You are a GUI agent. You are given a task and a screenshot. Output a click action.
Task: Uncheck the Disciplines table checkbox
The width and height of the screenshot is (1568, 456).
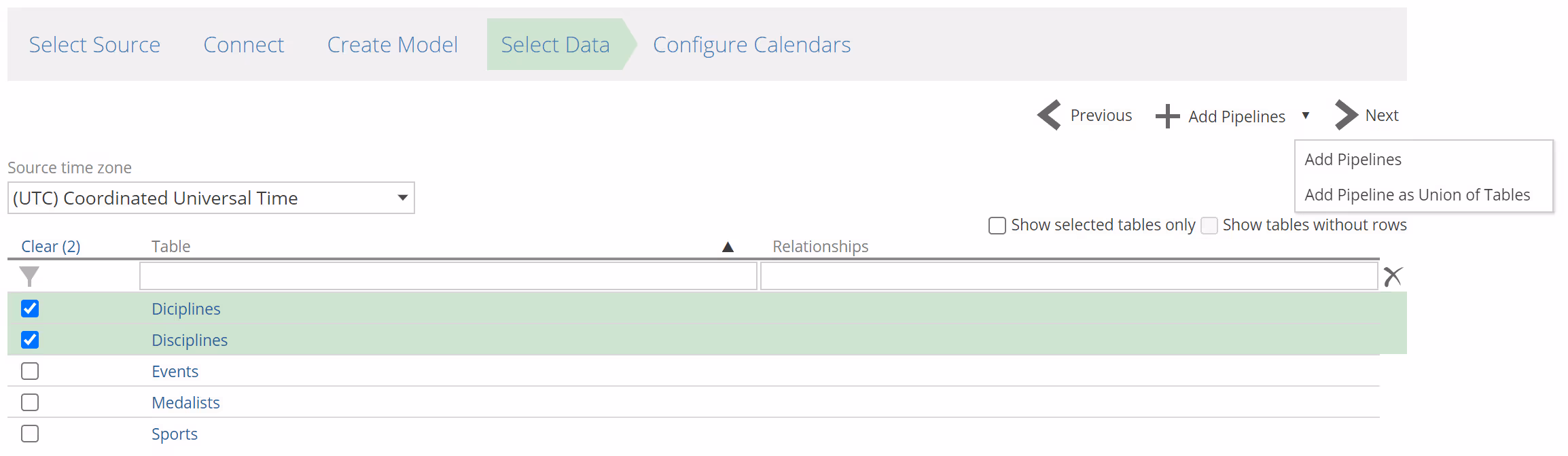pyautogui.click(x=30, y=340)
